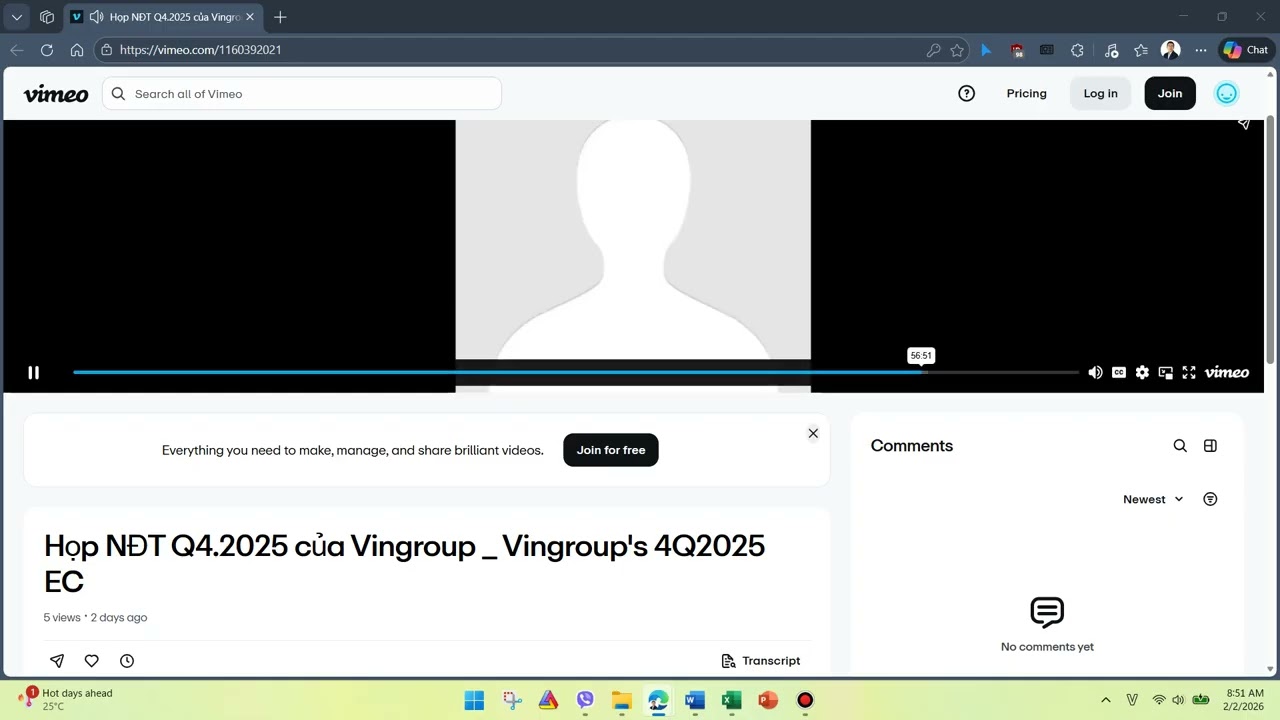
Task: Open the tab search dropdown arrow
Action: (17, 17)
